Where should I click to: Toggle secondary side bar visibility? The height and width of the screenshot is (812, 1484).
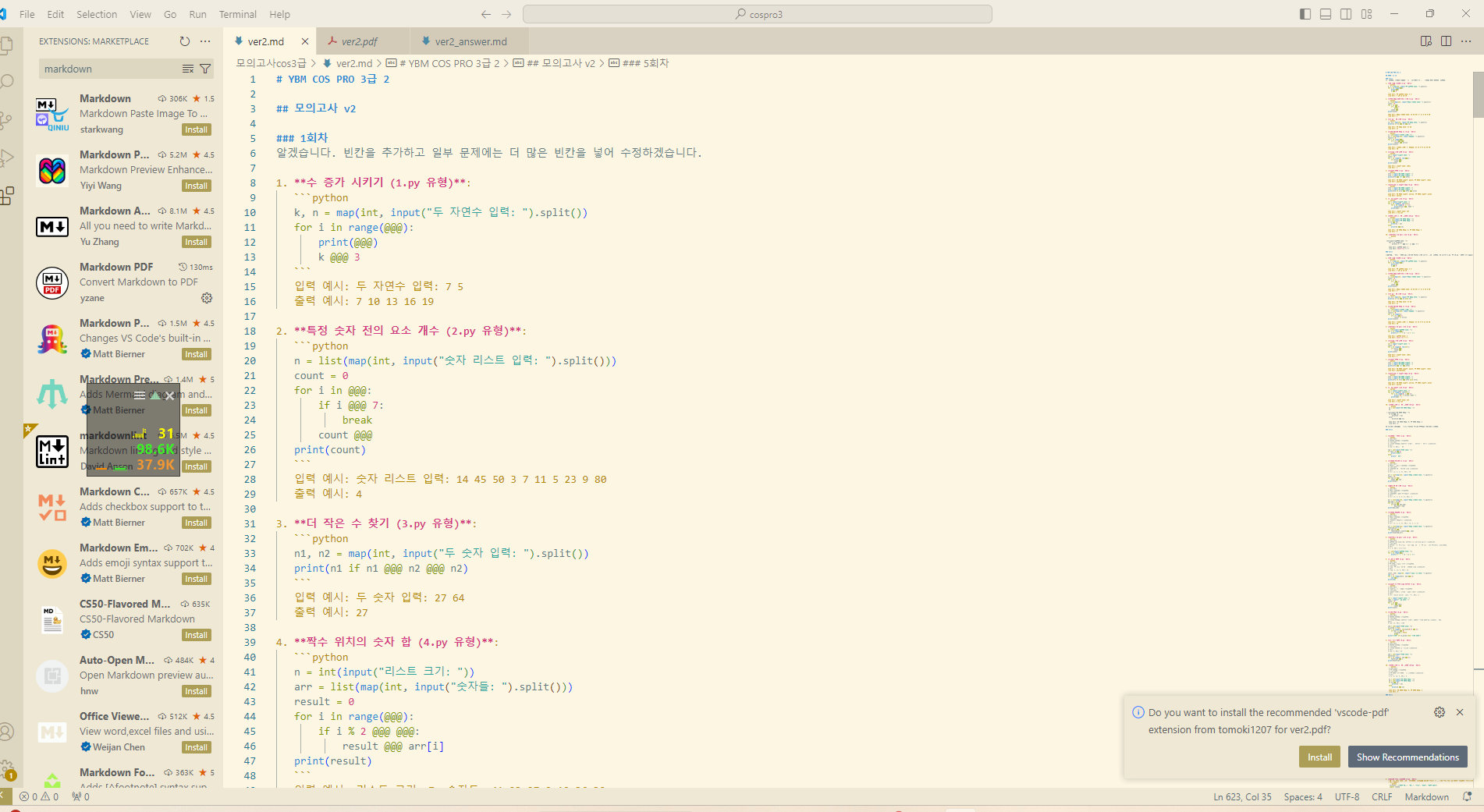1346,14
